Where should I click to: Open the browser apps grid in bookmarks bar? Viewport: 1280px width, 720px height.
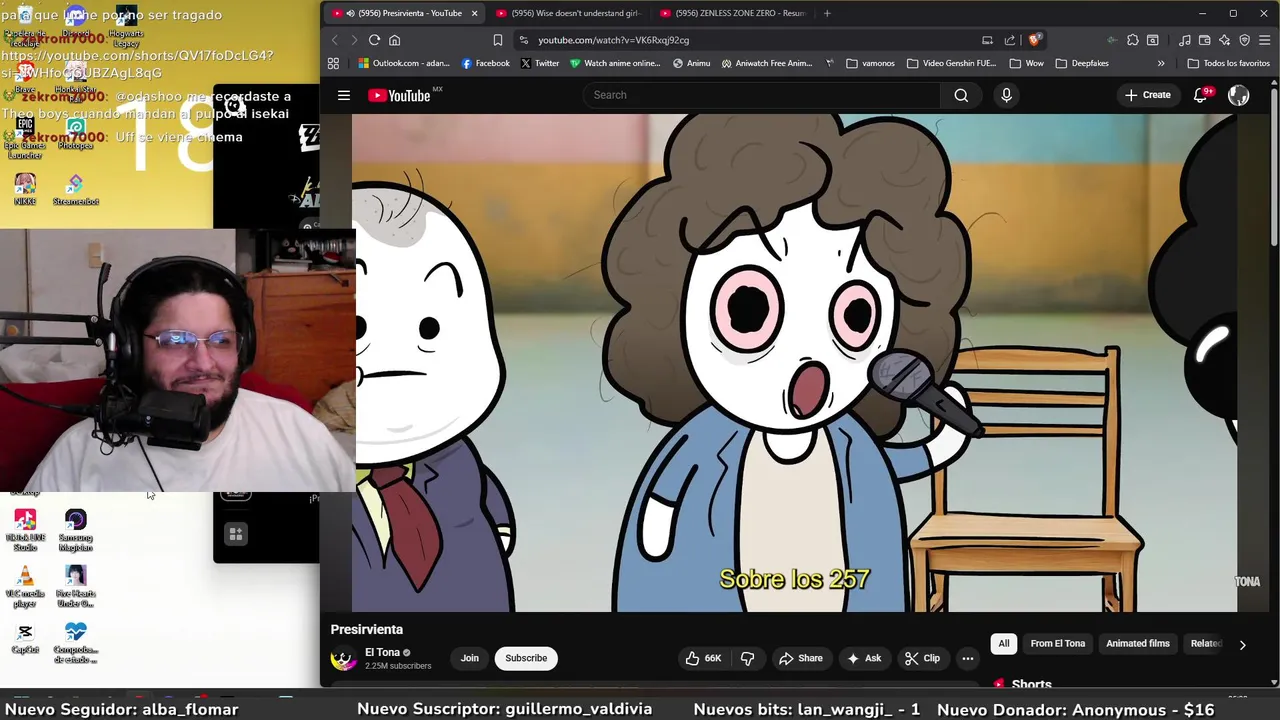point(333,63)
